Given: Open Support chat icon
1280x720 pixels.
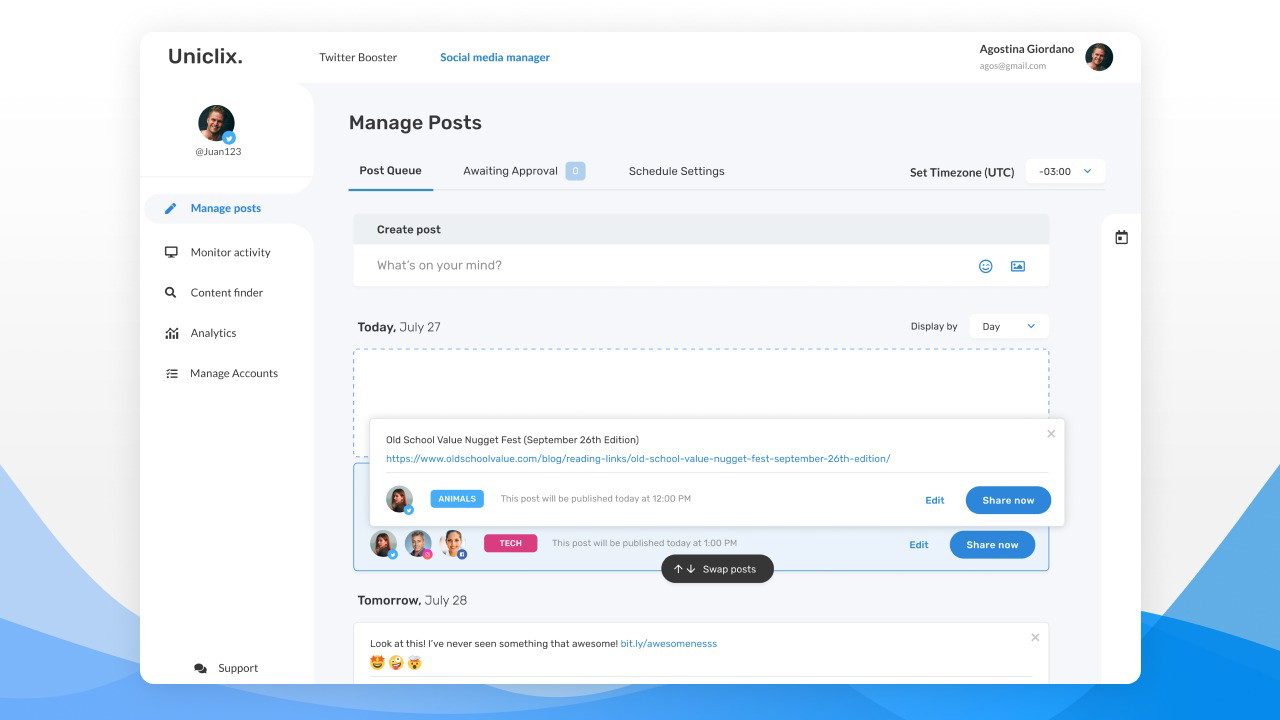Looking at the screenshot, I should (x=200, y=668).
